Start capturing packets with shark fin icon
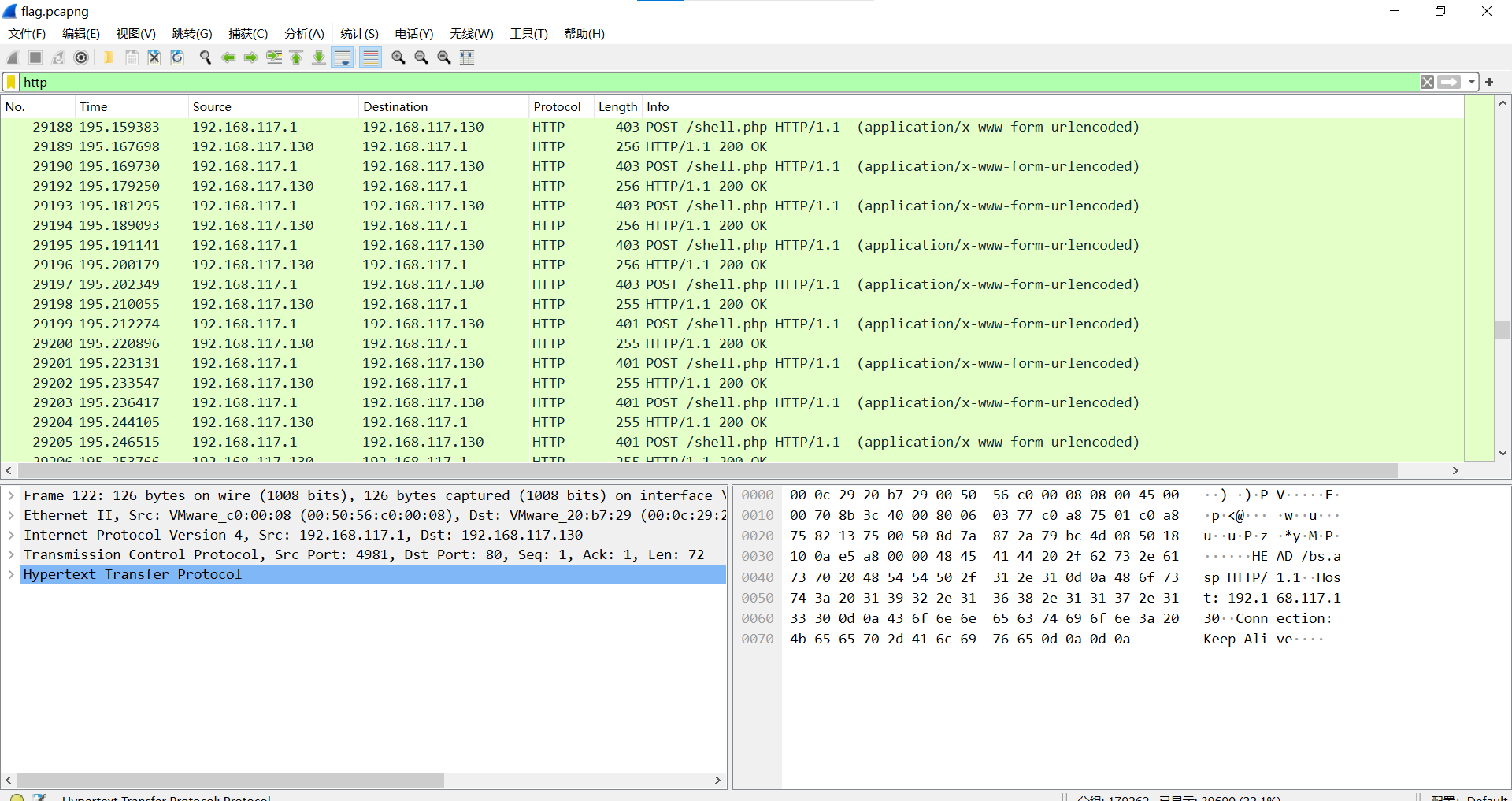 click(13, 57)
